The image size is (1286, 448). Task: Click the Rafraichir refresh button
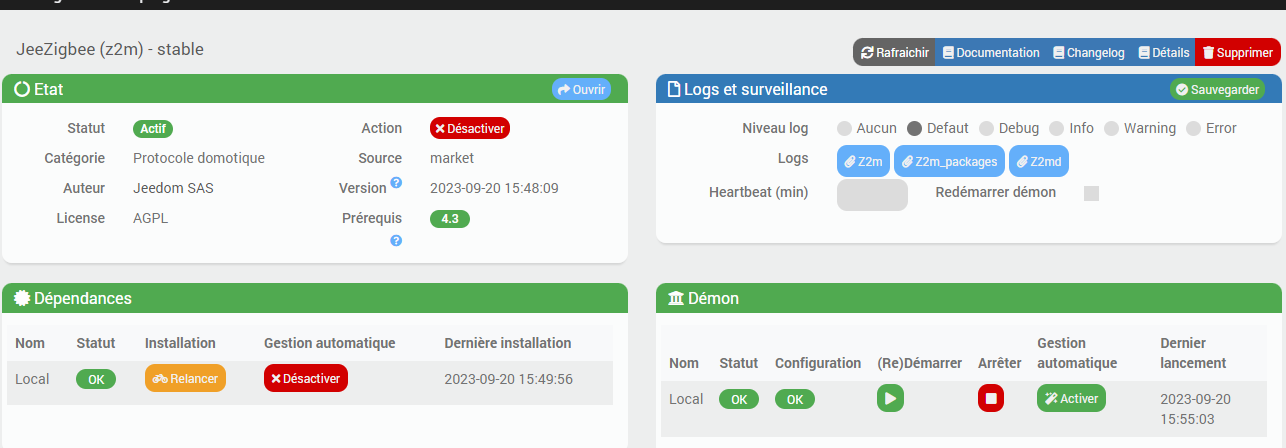click(894, 53)
